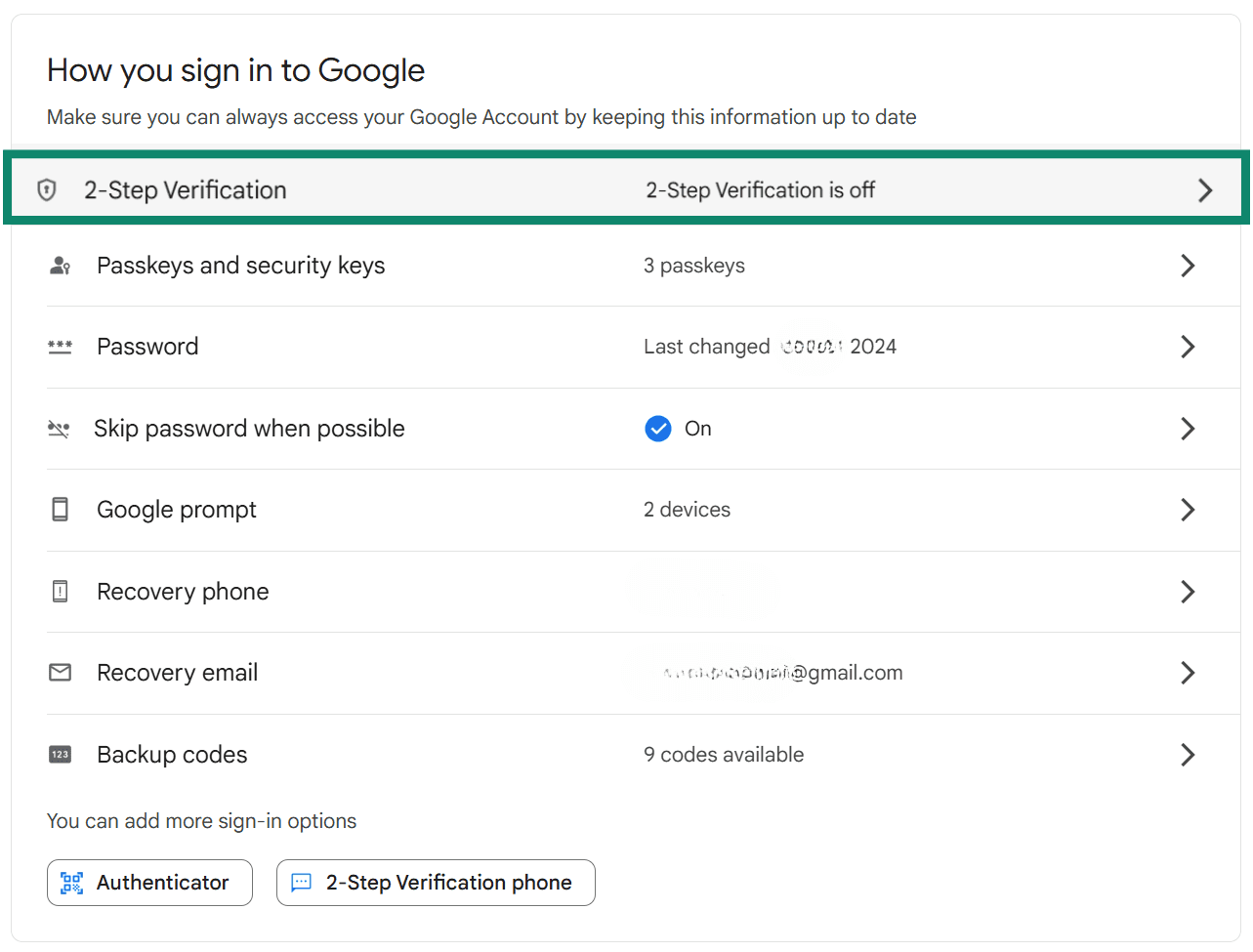Click the Skip password when possible icon
1253x952 pixels.
pyautogui.click(x=61, y=429)
